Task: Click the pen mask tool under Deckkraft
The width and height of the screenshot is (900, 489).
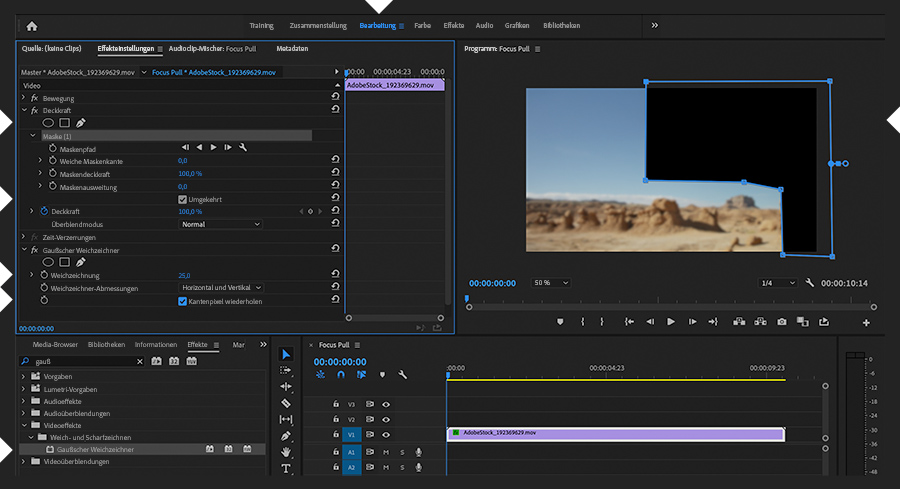Action: (x=81, y=123)
